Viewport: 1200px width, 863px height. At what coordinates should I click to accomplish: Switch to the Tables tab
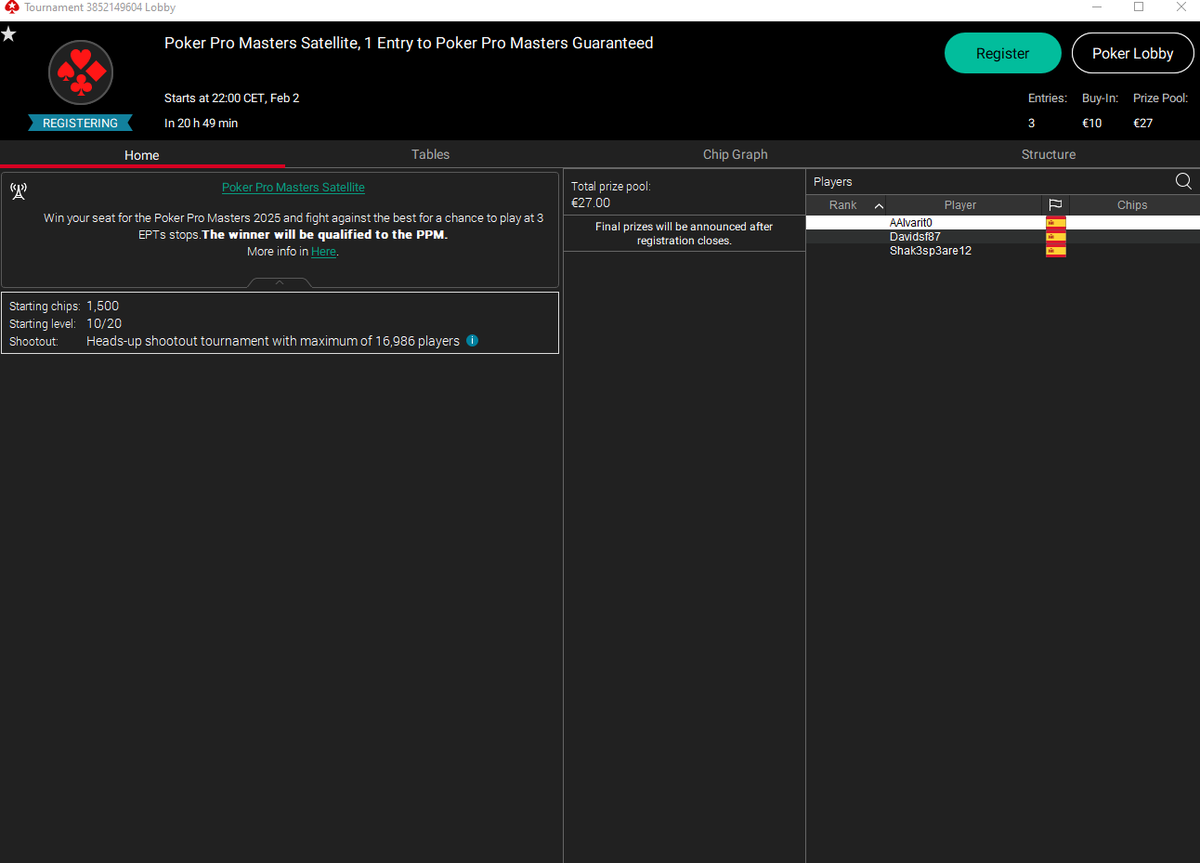[430, 154]
